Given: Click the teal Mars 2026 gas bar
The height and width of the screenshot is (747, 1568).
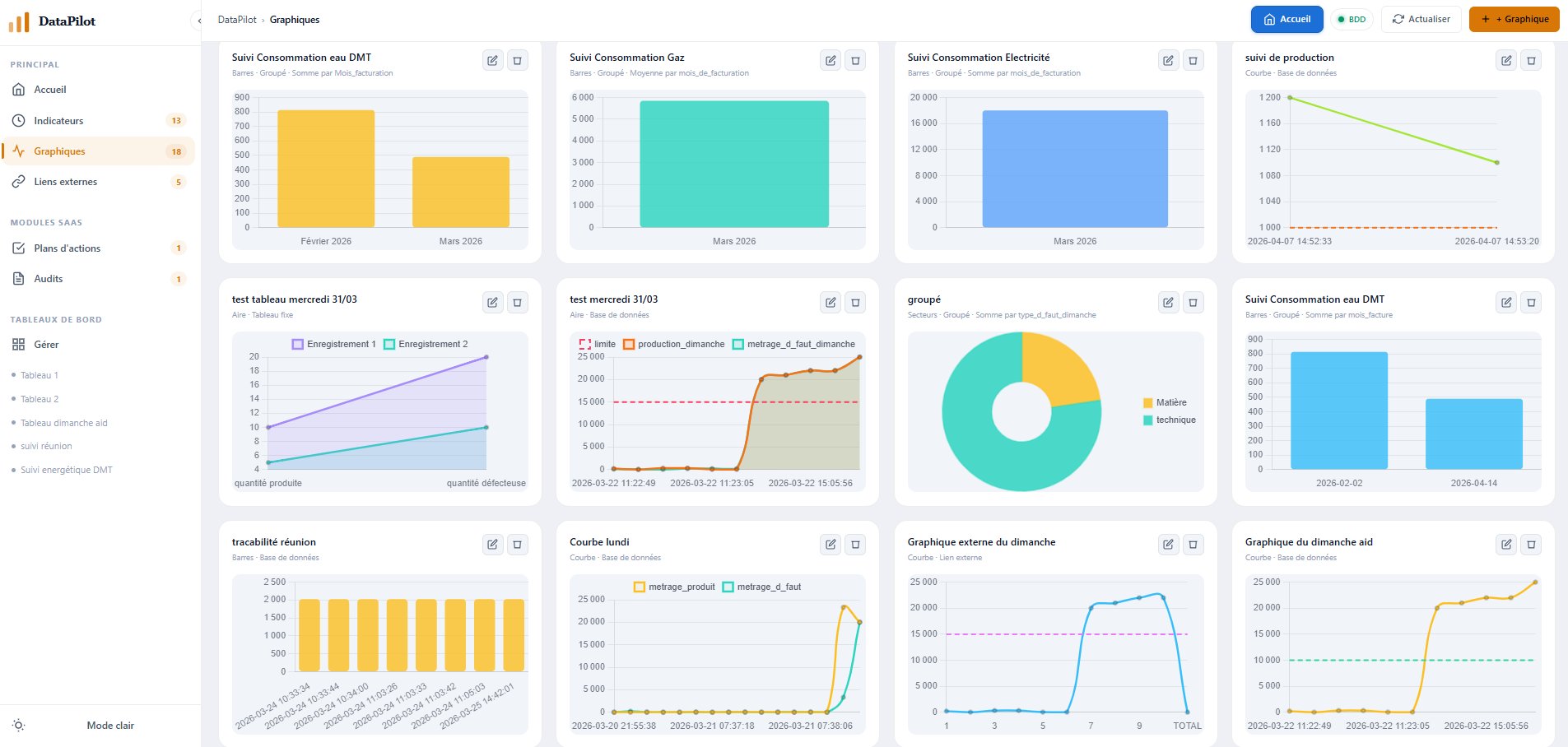Looking at the screenshot, I should 734,164.
